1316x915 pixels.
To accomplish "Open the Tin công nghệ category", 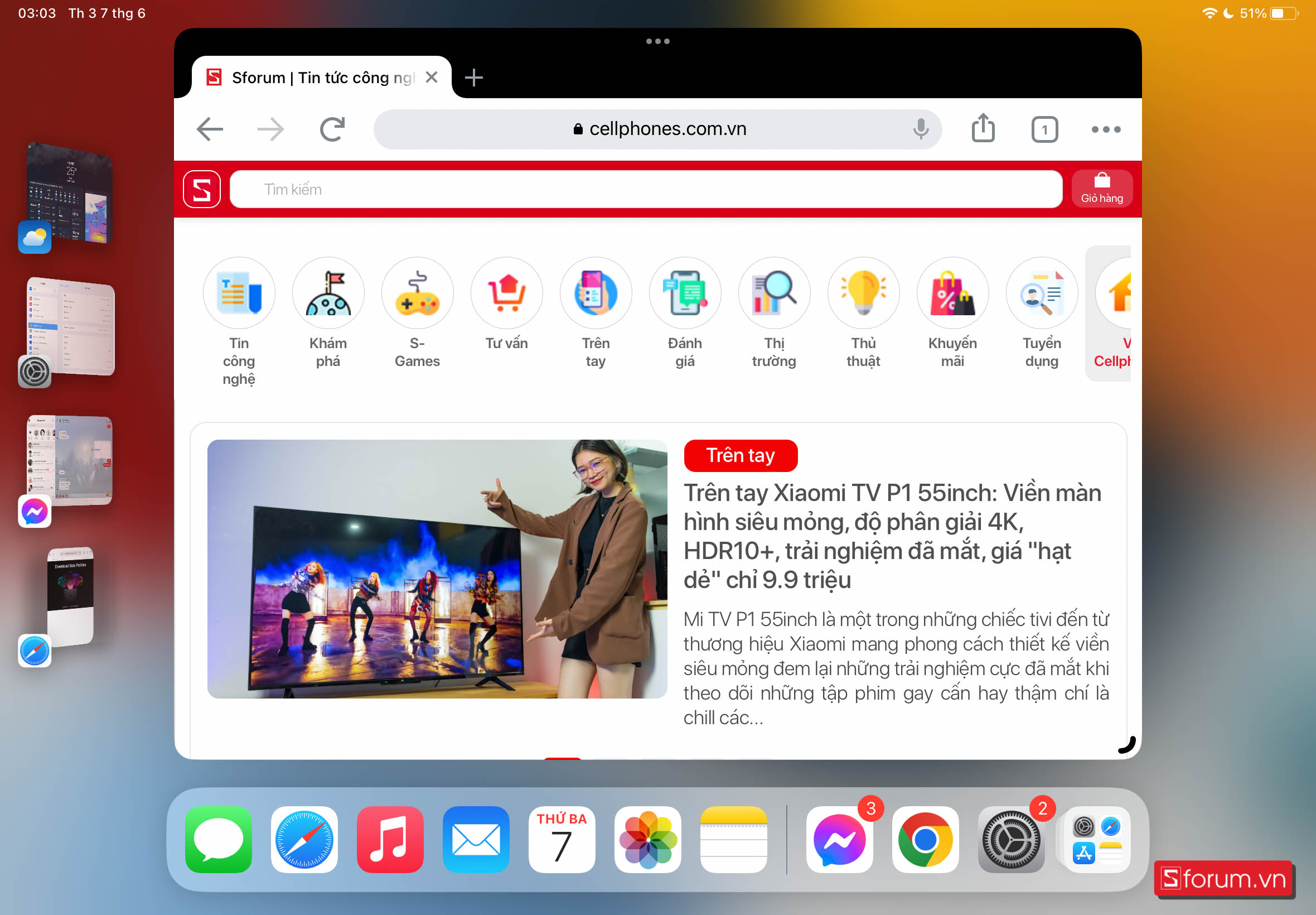I will (239, 321).
